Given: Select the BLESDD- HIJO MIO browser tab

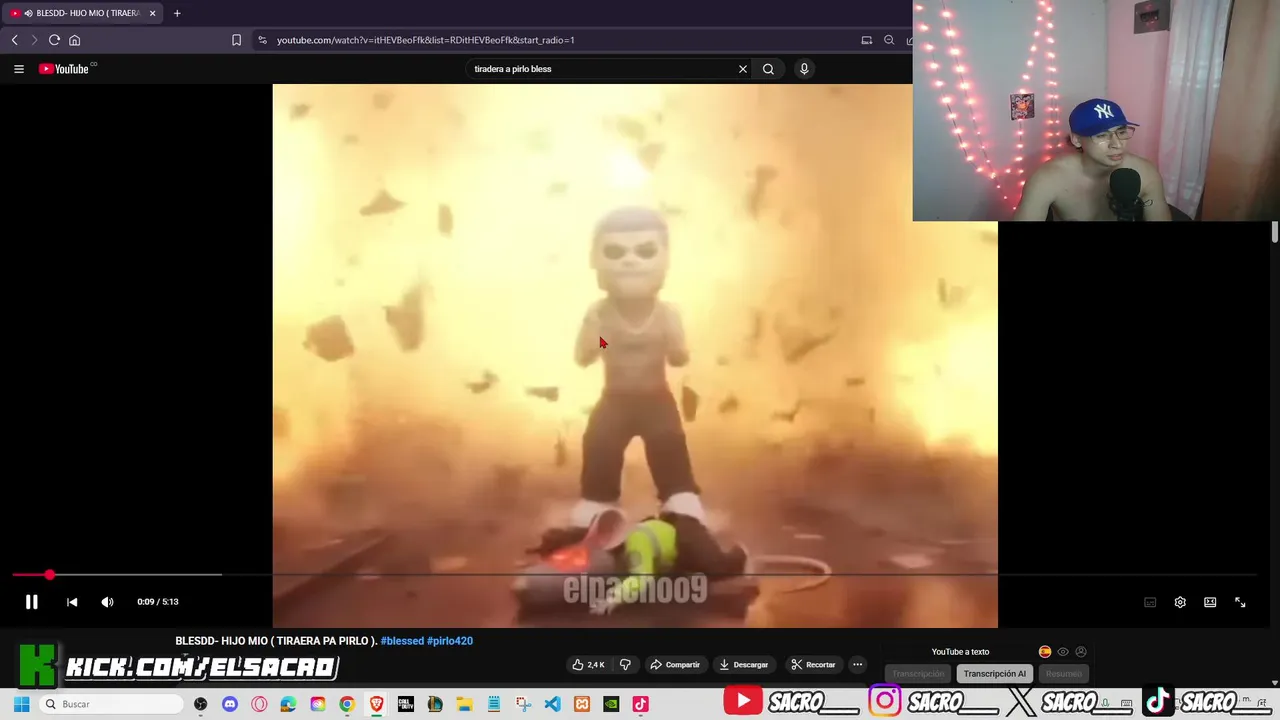Looking at the screenshot, I should coord(84,13).
